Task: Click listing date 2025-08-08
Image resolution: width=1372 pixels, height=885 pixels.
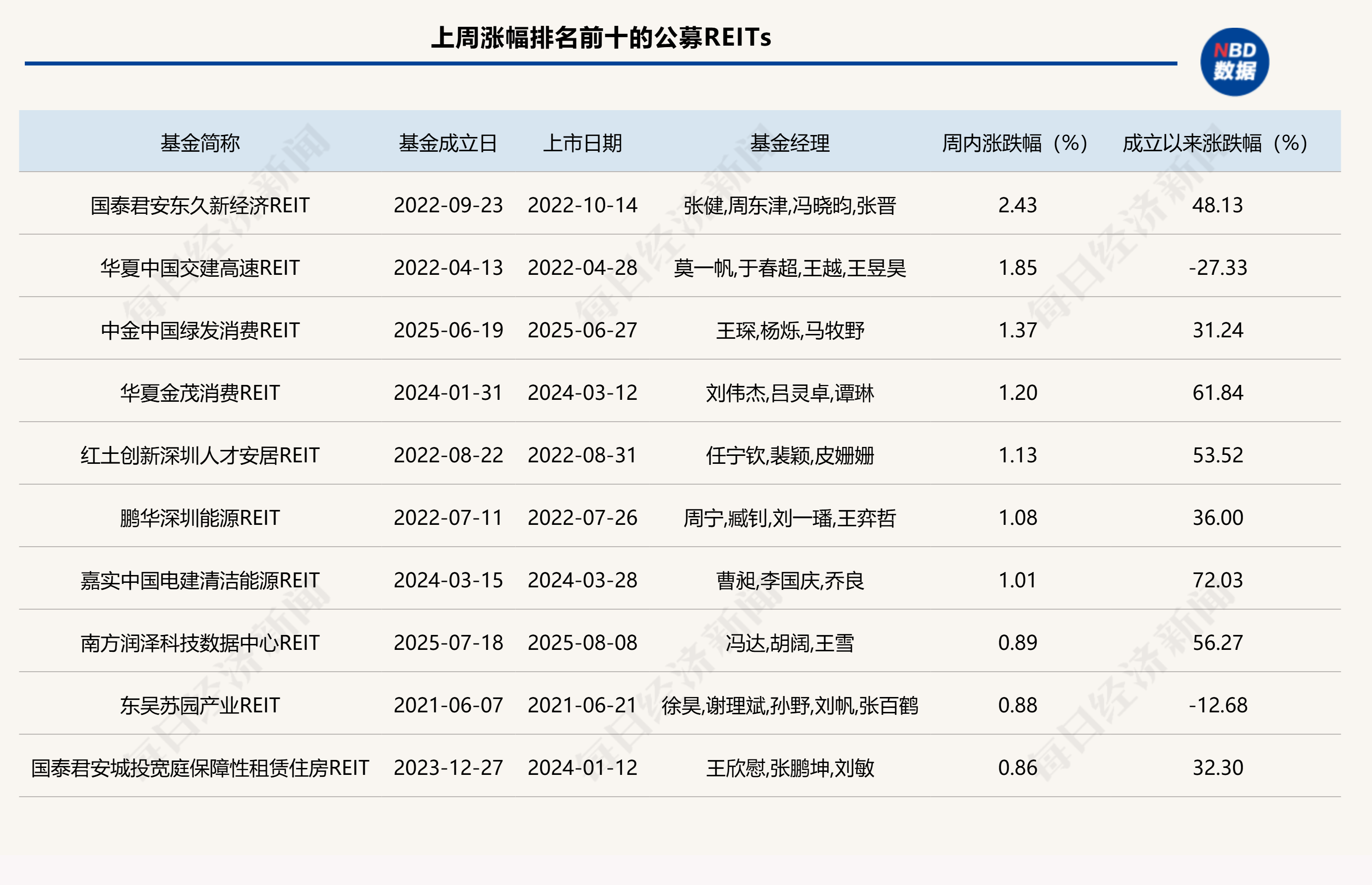Action: [583, 643]
